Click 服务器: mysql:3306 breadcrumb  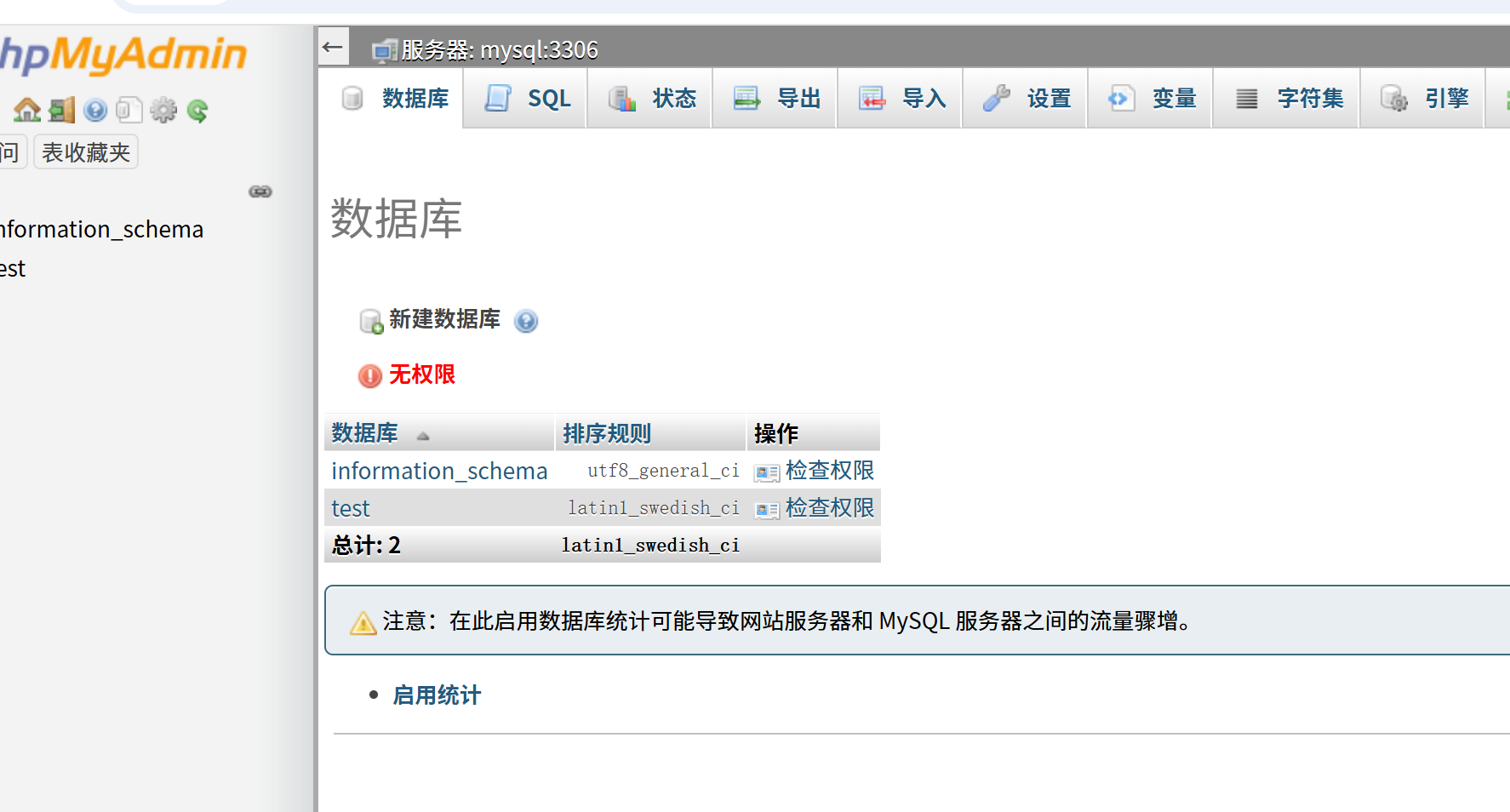coord(500,50)
